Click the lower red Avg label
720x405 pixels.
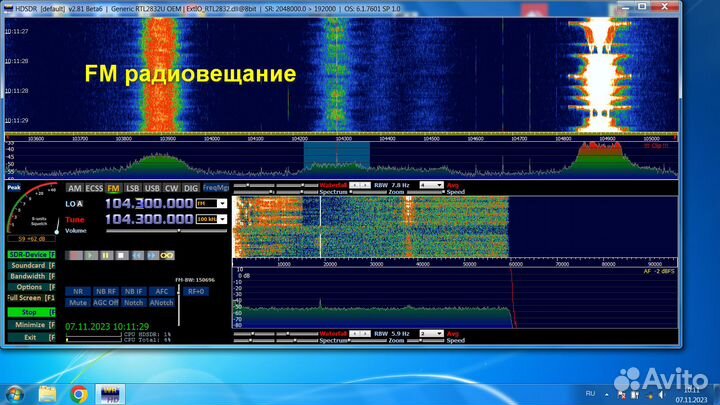pos(452,334)
